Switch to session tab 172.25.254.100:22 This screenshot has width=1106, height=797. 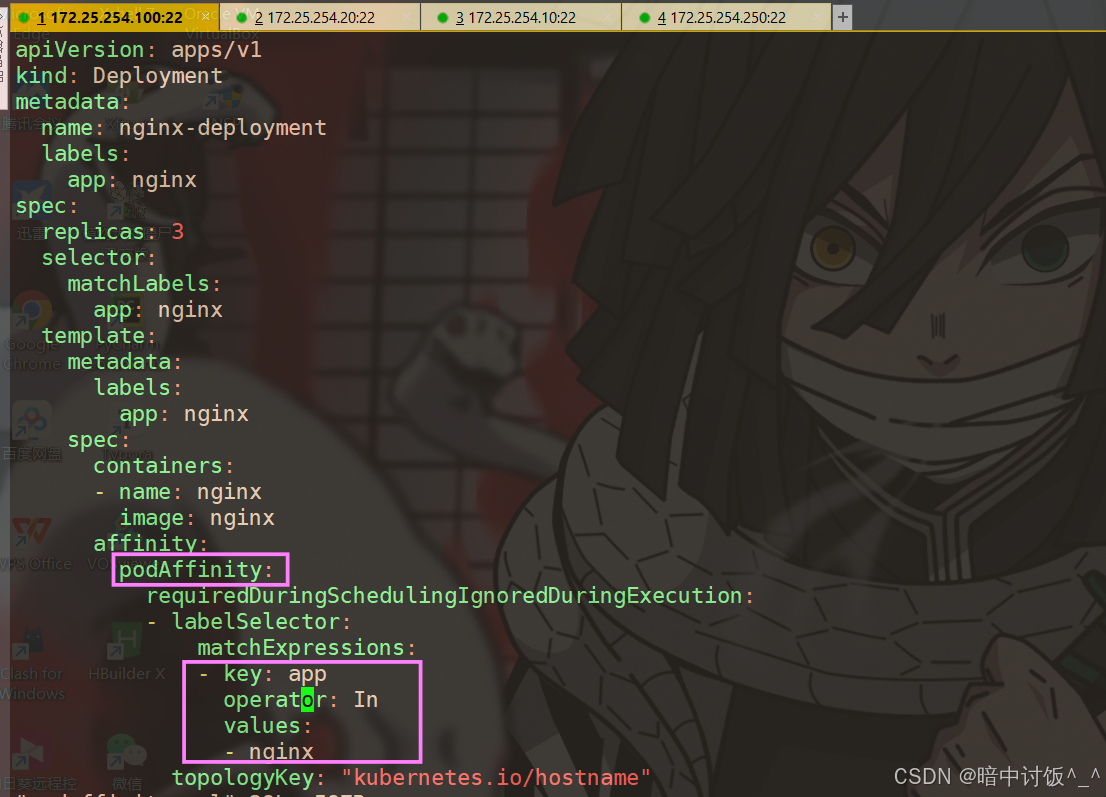[x=116, y=18]
